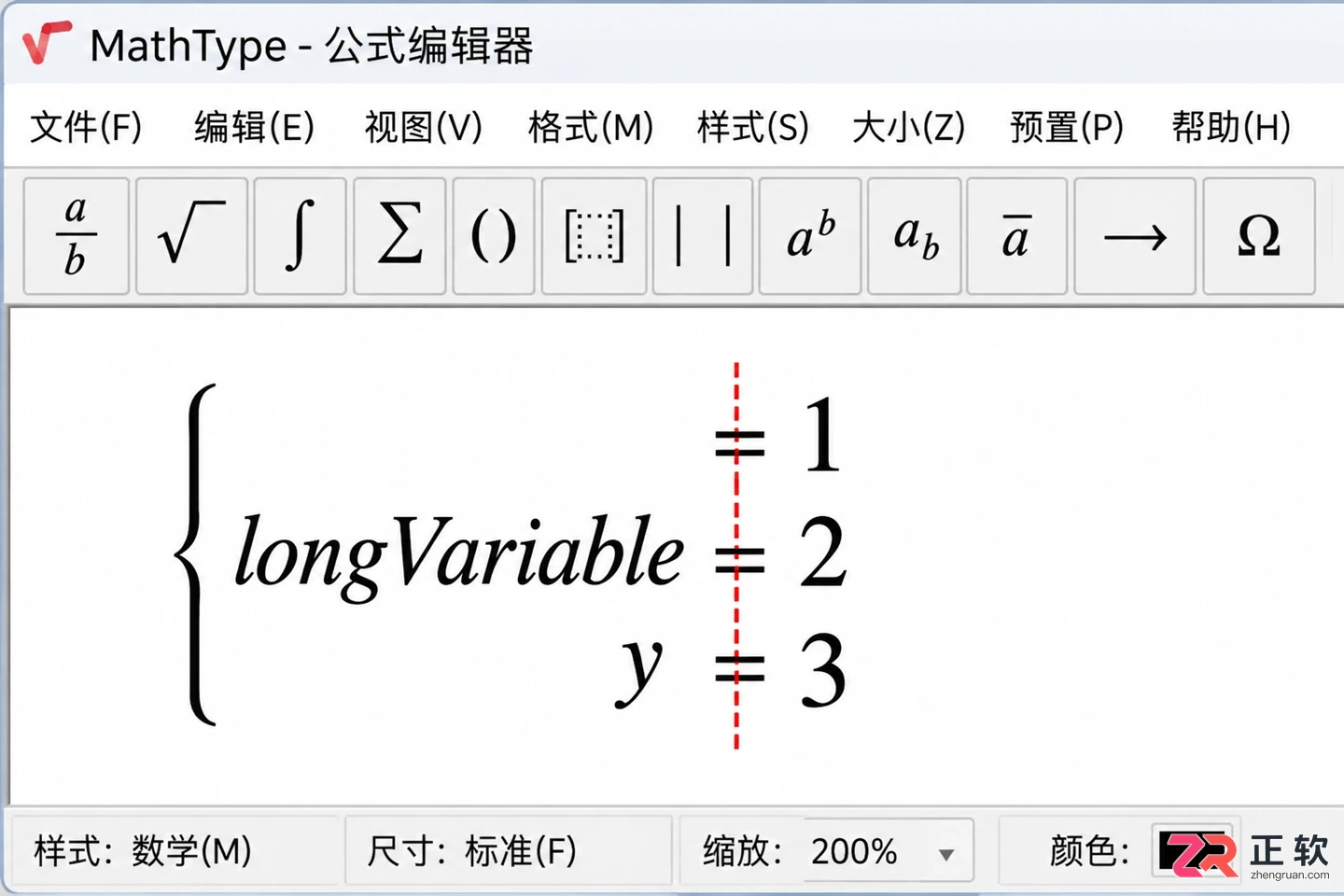Open the 样式(S) menu
The image size is (1344, 896).
(x=753, y=127)
